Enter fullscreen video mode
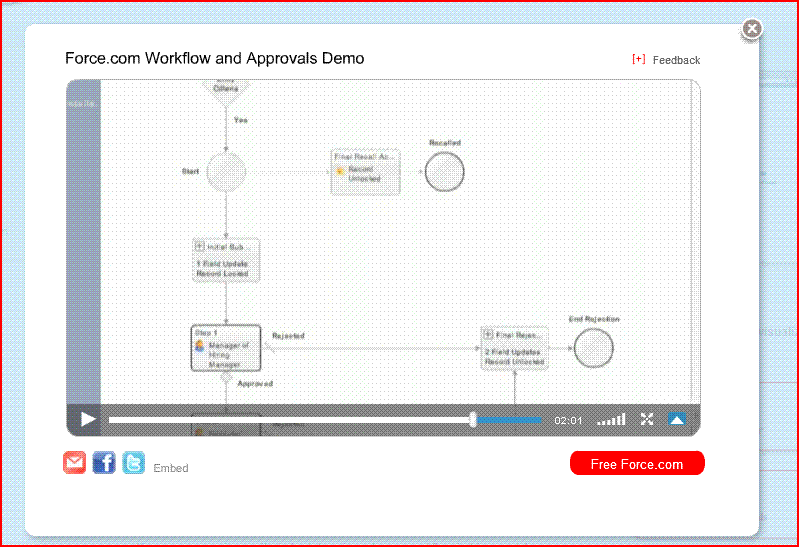This screenshot has width=799, height=547. [647, 420]
